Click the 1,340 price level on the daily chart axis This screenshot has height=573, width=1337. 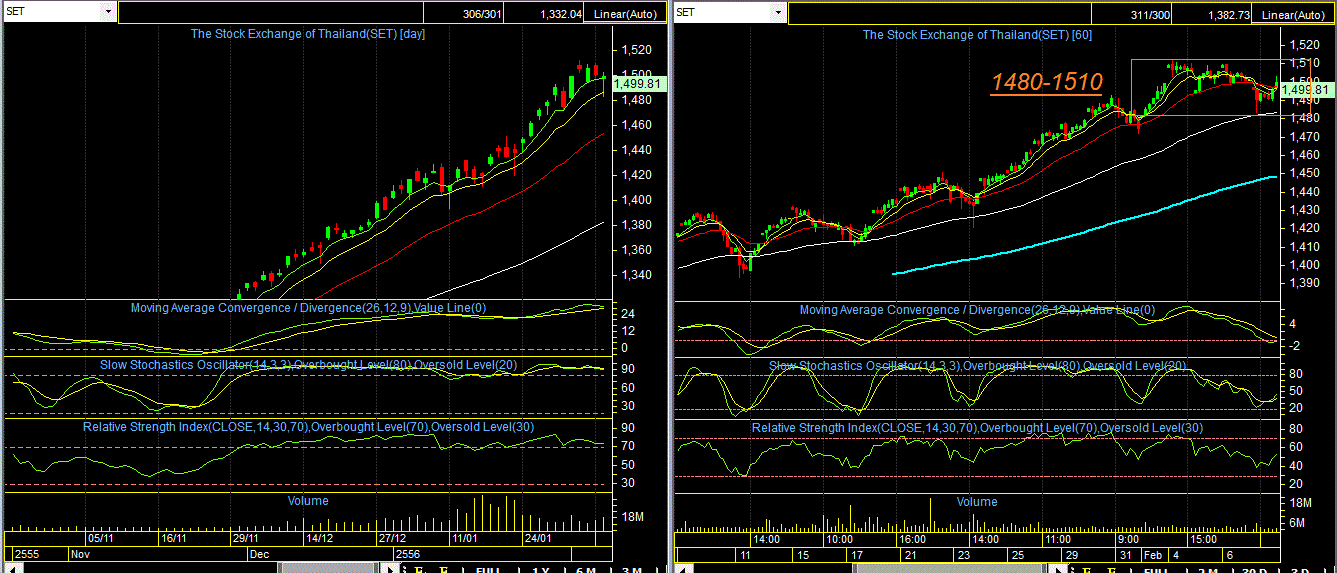click(x=636, y=275)
